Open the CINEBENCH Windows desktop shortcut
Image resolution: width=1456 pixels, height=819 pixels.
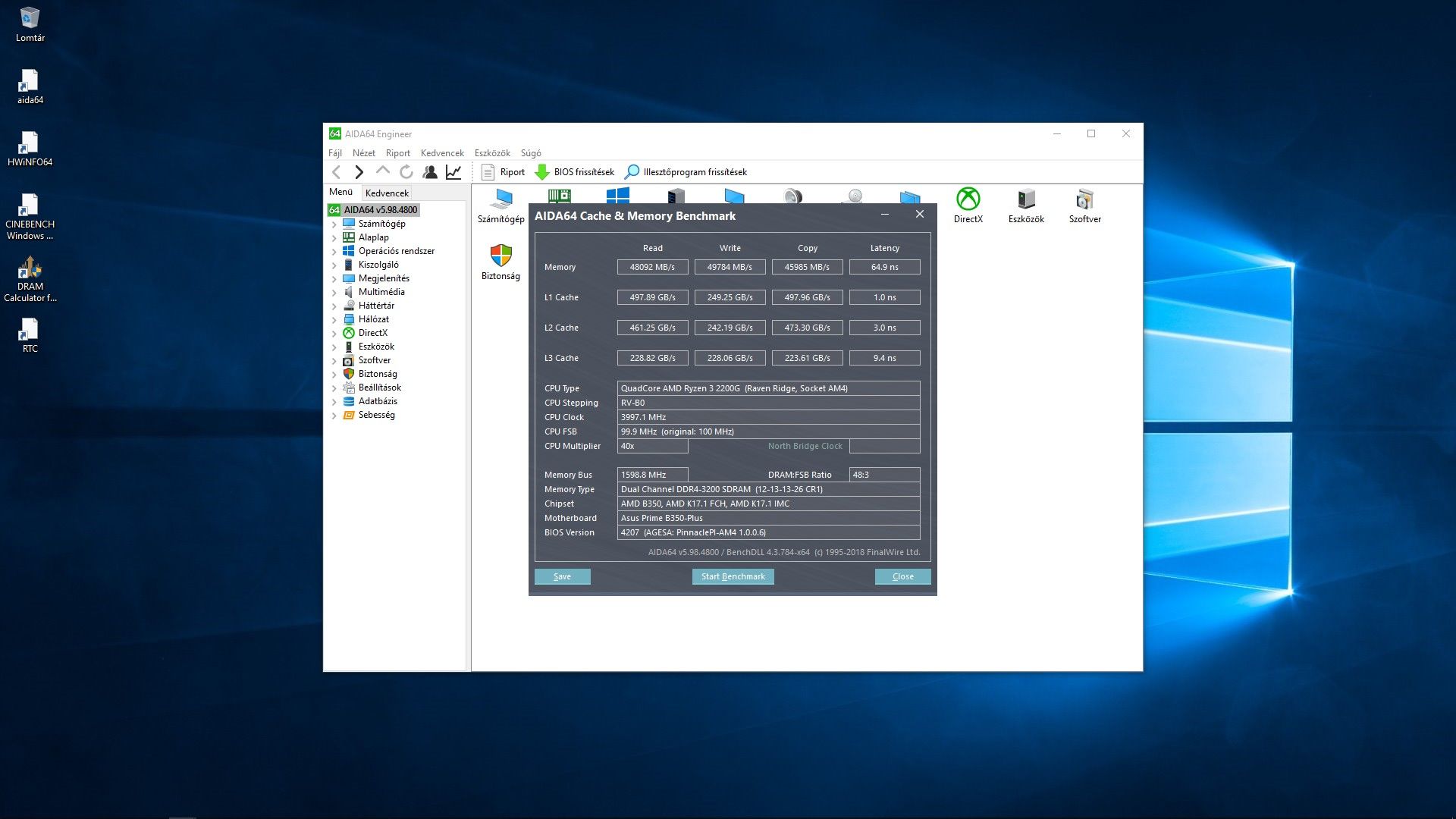pos(30,216)
